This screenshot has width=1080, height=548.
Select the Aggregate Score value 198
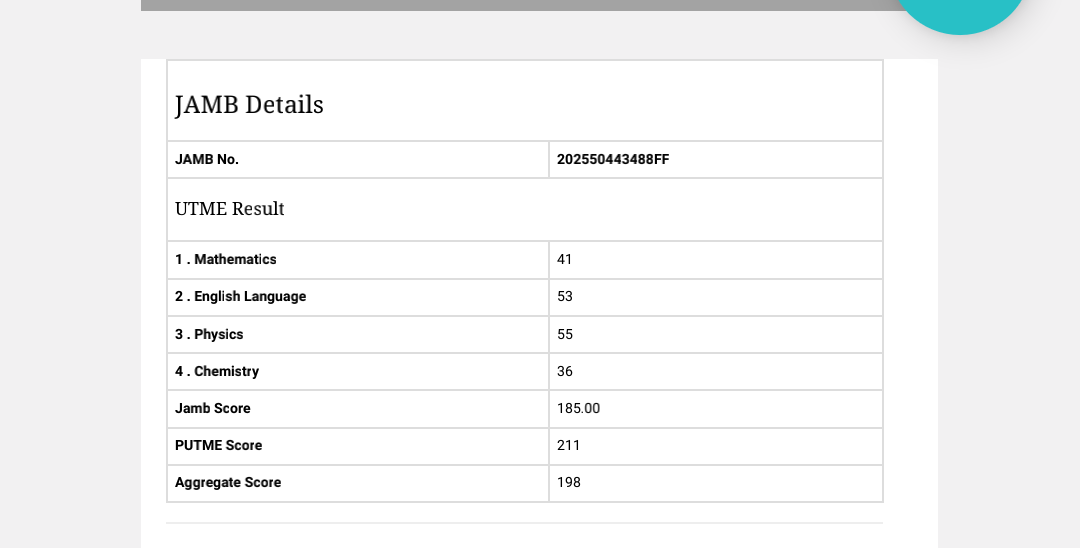(x=569, y=482)
